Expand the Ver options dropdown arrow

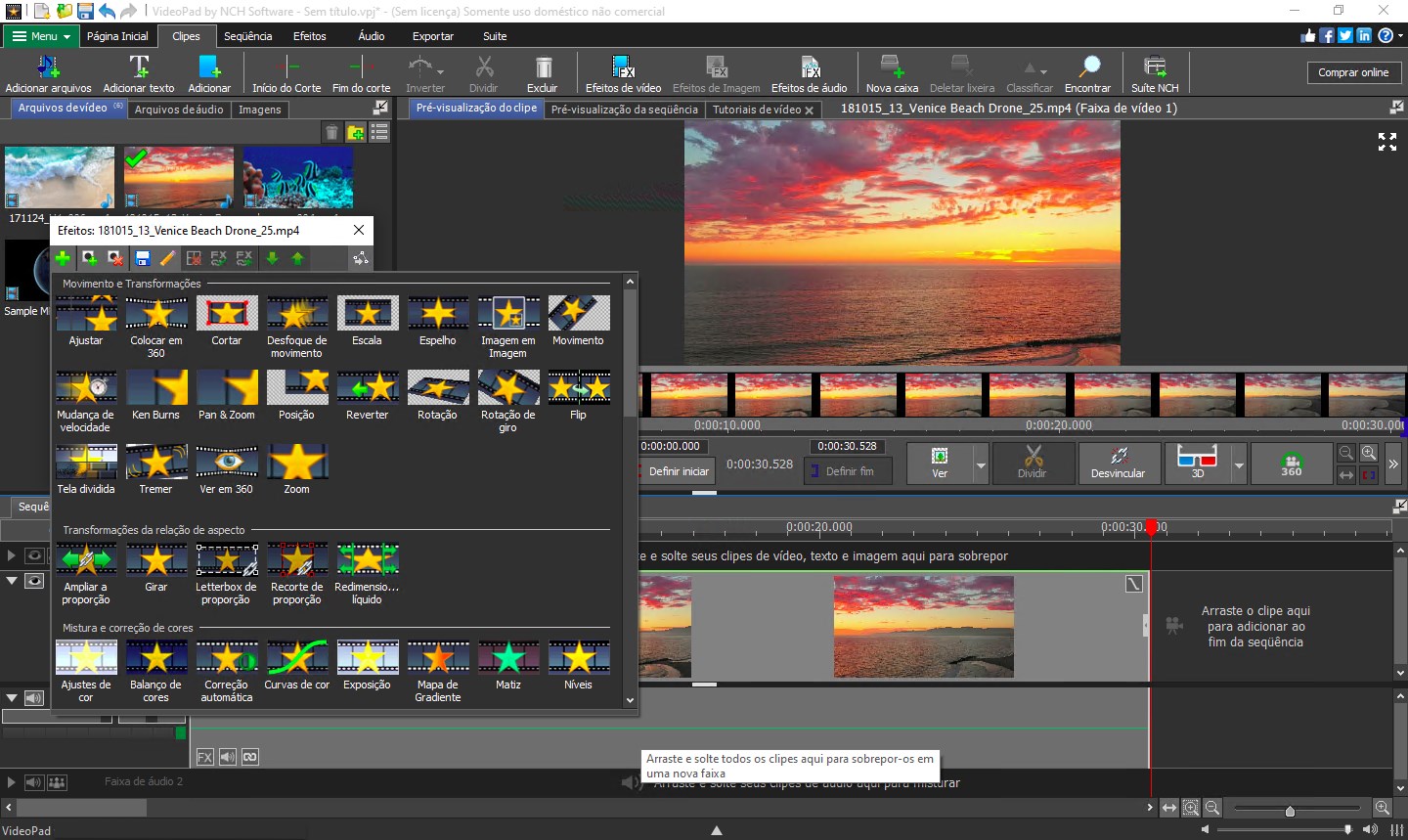tap(981, 465)
